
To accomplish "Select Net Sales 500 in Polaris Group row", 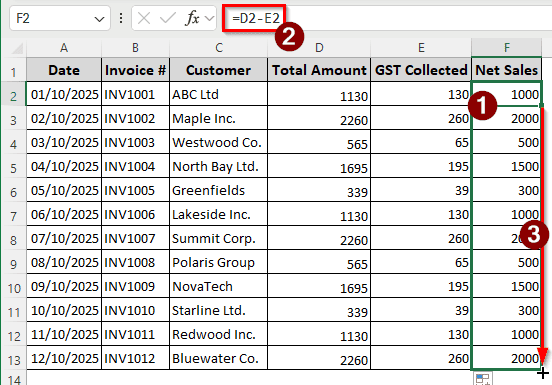I will (x=507, y=262).
